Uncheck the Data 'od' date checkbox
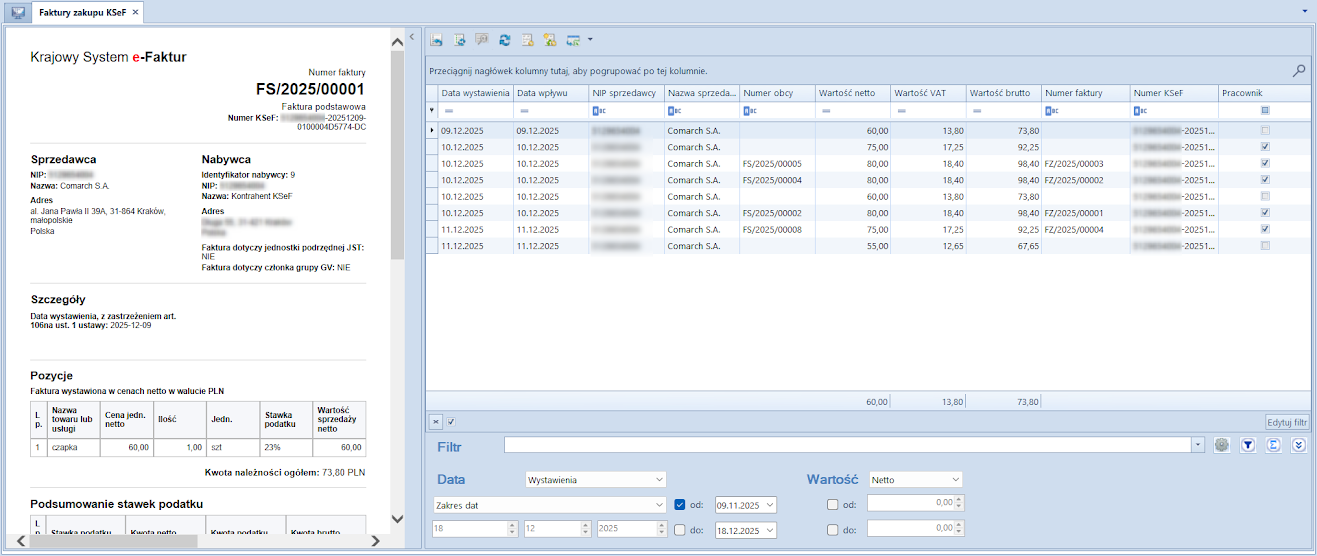This screenshot has height=556, width=1317. [x=680, y=505]
